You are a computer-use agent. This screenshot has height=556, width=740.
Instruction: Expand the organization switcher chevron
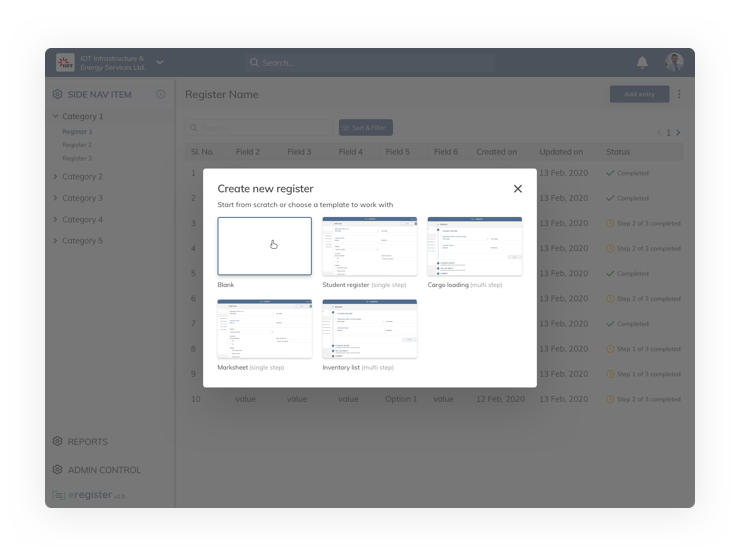pyautogui.click(x=160, y=62)
